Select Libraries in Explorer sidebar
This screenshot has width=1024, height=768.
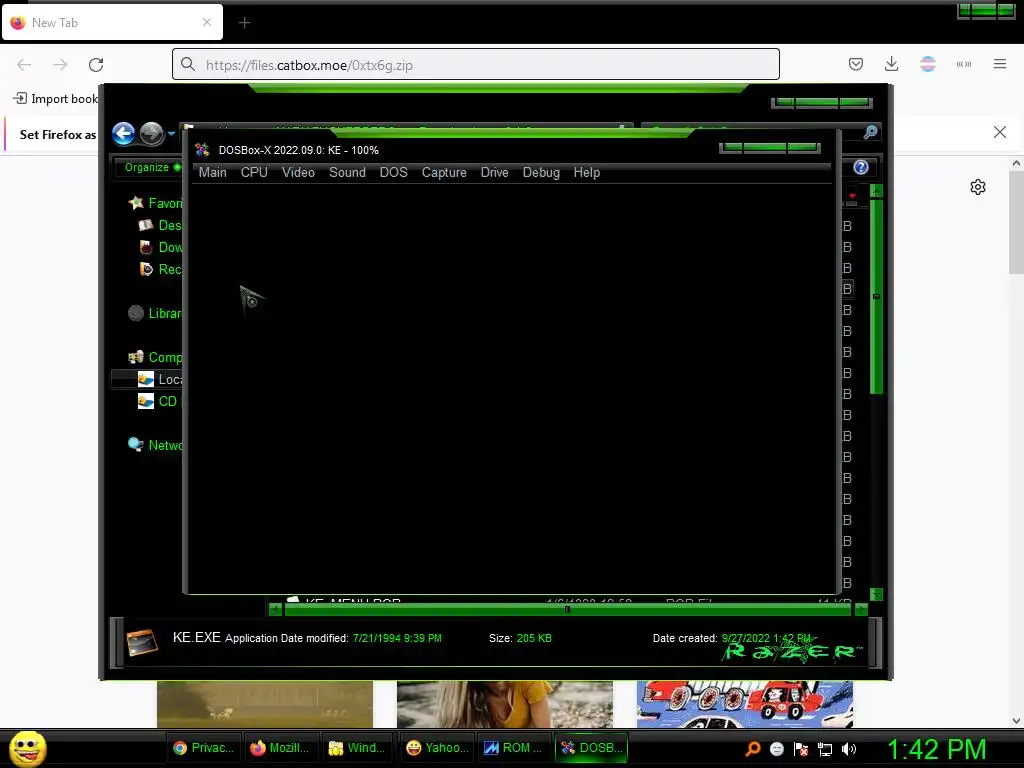155,313
